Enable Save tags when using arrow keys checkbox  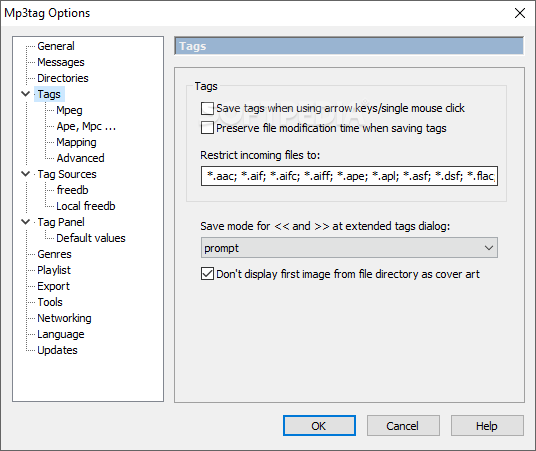207,108
